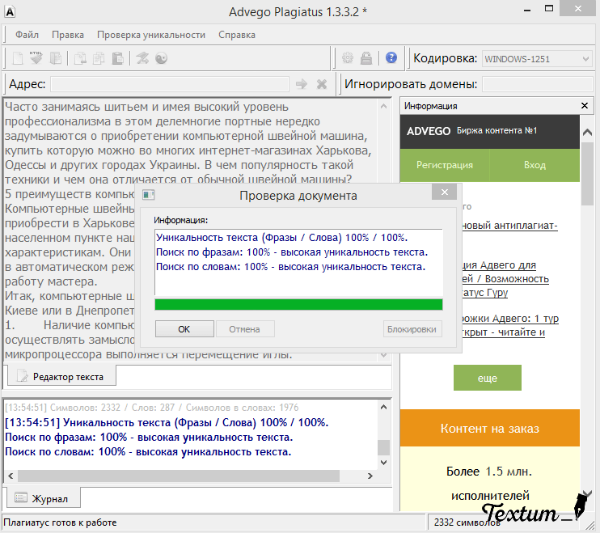600x533 pixels.
Task: Click the log horizontal scroll left arrow
Action: click(11, 476)
